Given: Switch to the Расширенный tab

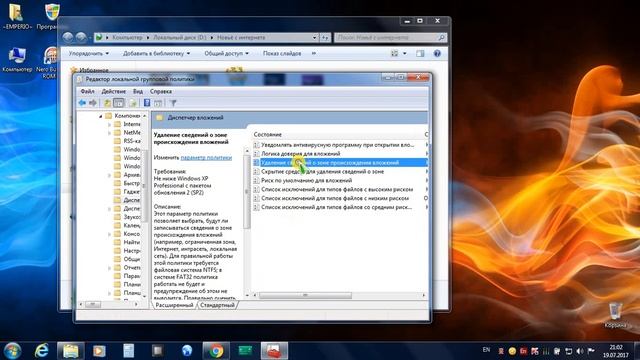Looking at the screenshot, I should pyautogui.click(x=174, y=305).
